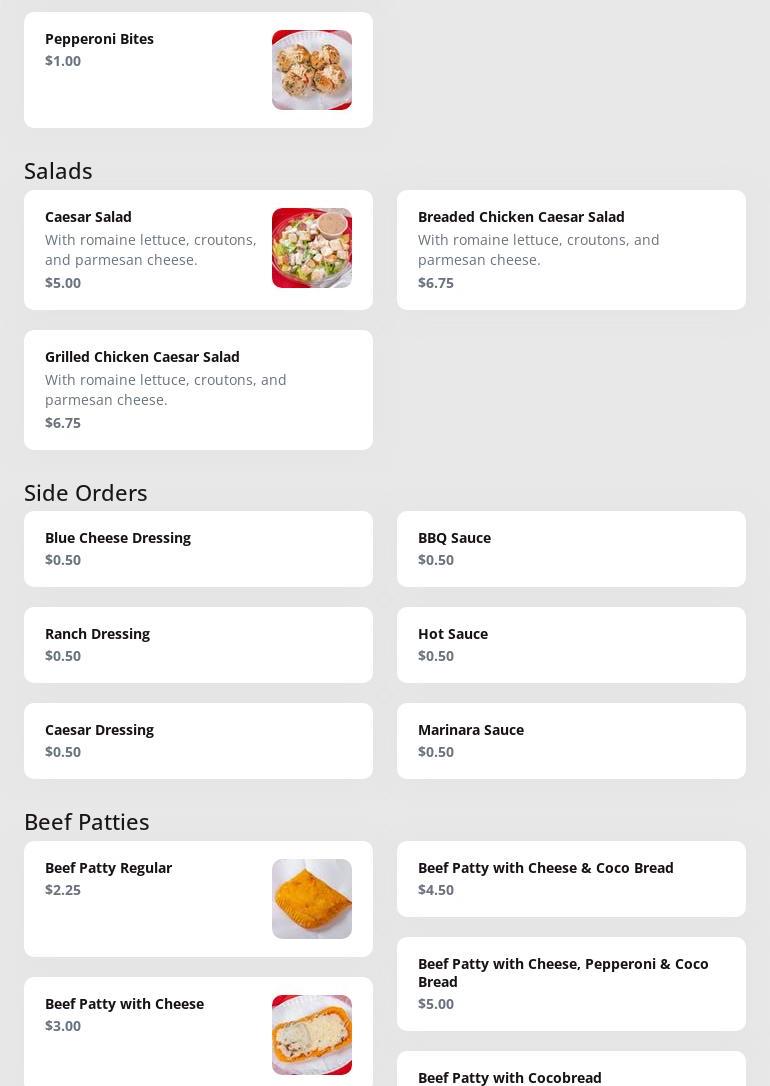The height and width of the screenshot is (1086, 770).
Task: Select Ranch Dressing for $0.50
Action: 198,645
